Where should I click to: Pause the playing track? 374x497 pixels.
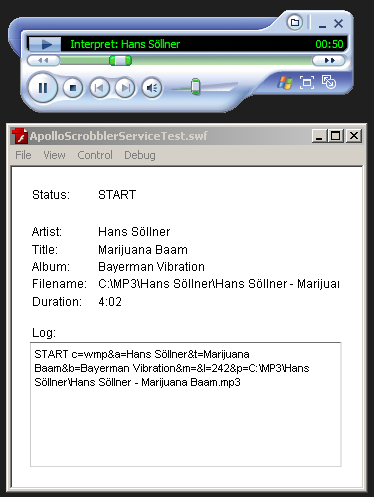(x=43, y=88)
